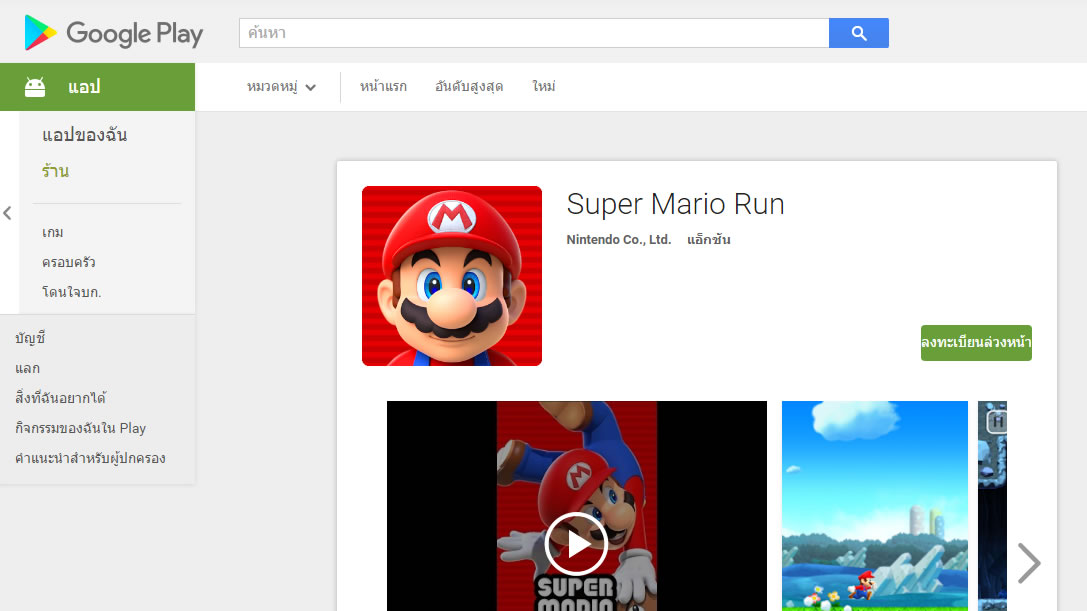
Task: Select ร้าน in the sidebar
Action: pyautogui.click(x=56, y=171)
